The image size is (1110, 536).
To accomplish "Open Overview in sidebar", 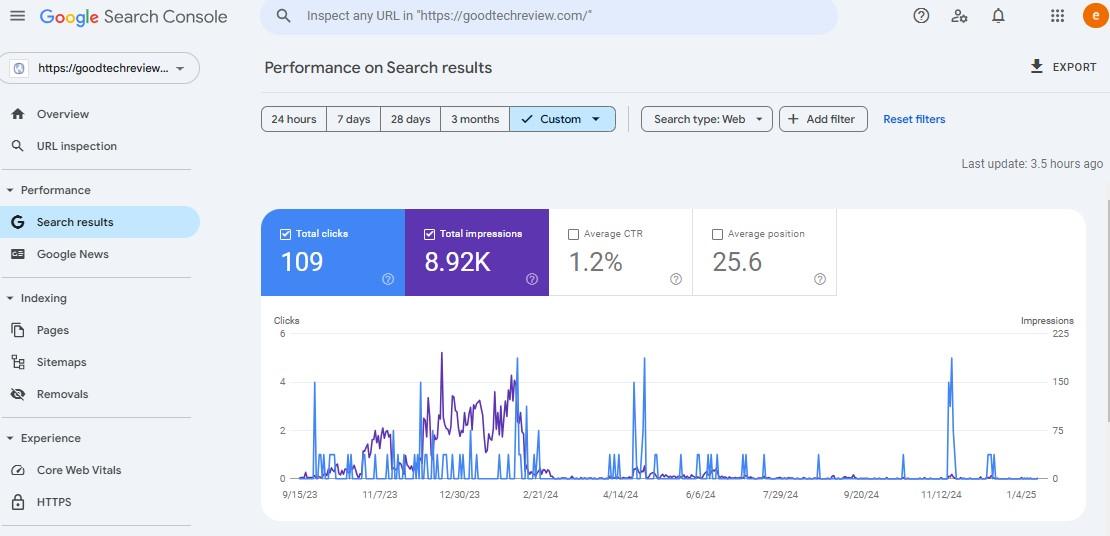I will 63,114.
